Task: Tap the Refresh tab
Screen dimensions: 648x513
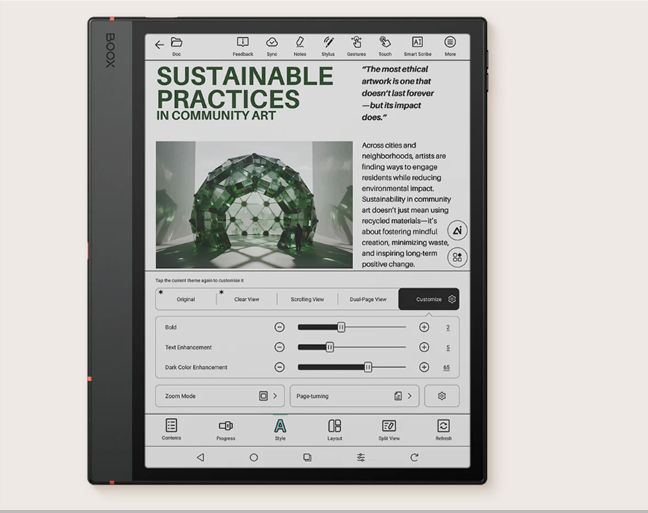Action: point(443,429)
